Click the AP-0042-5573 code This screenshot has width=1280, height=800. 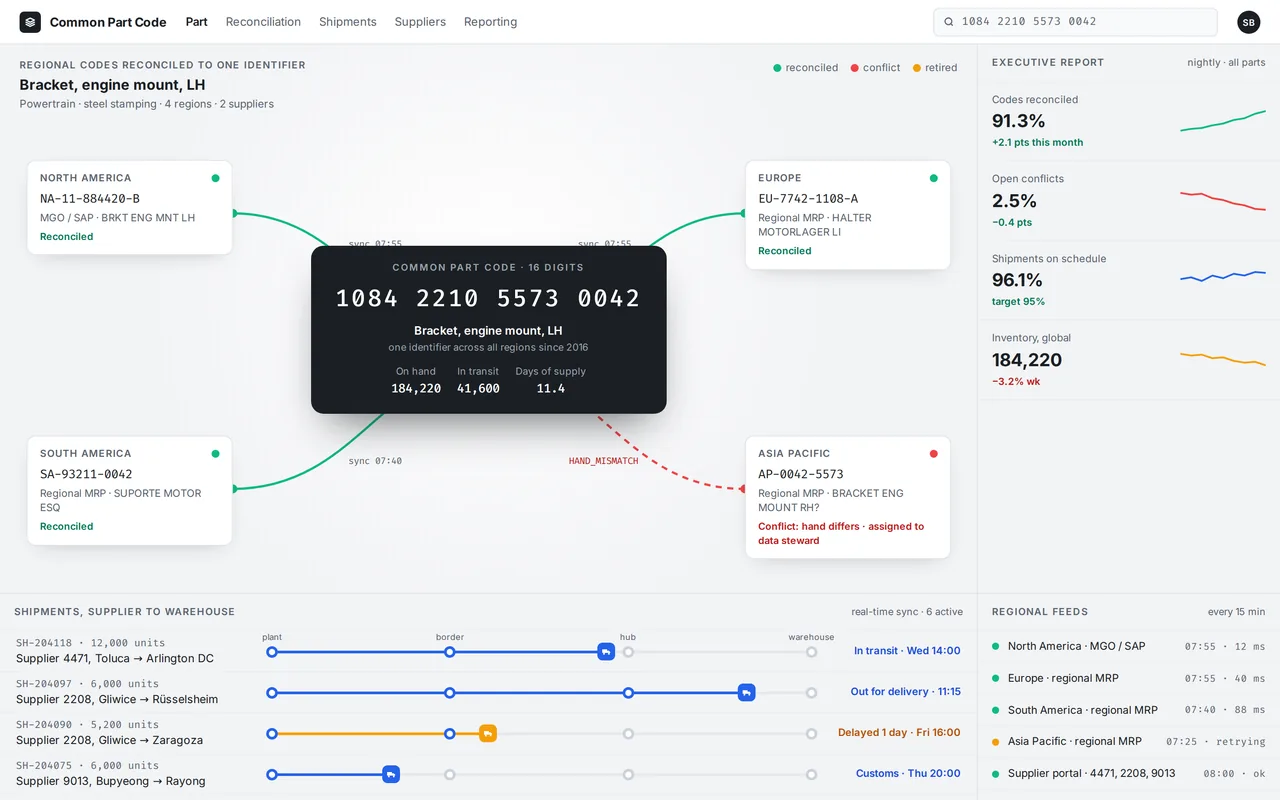[x=801, y=474]
